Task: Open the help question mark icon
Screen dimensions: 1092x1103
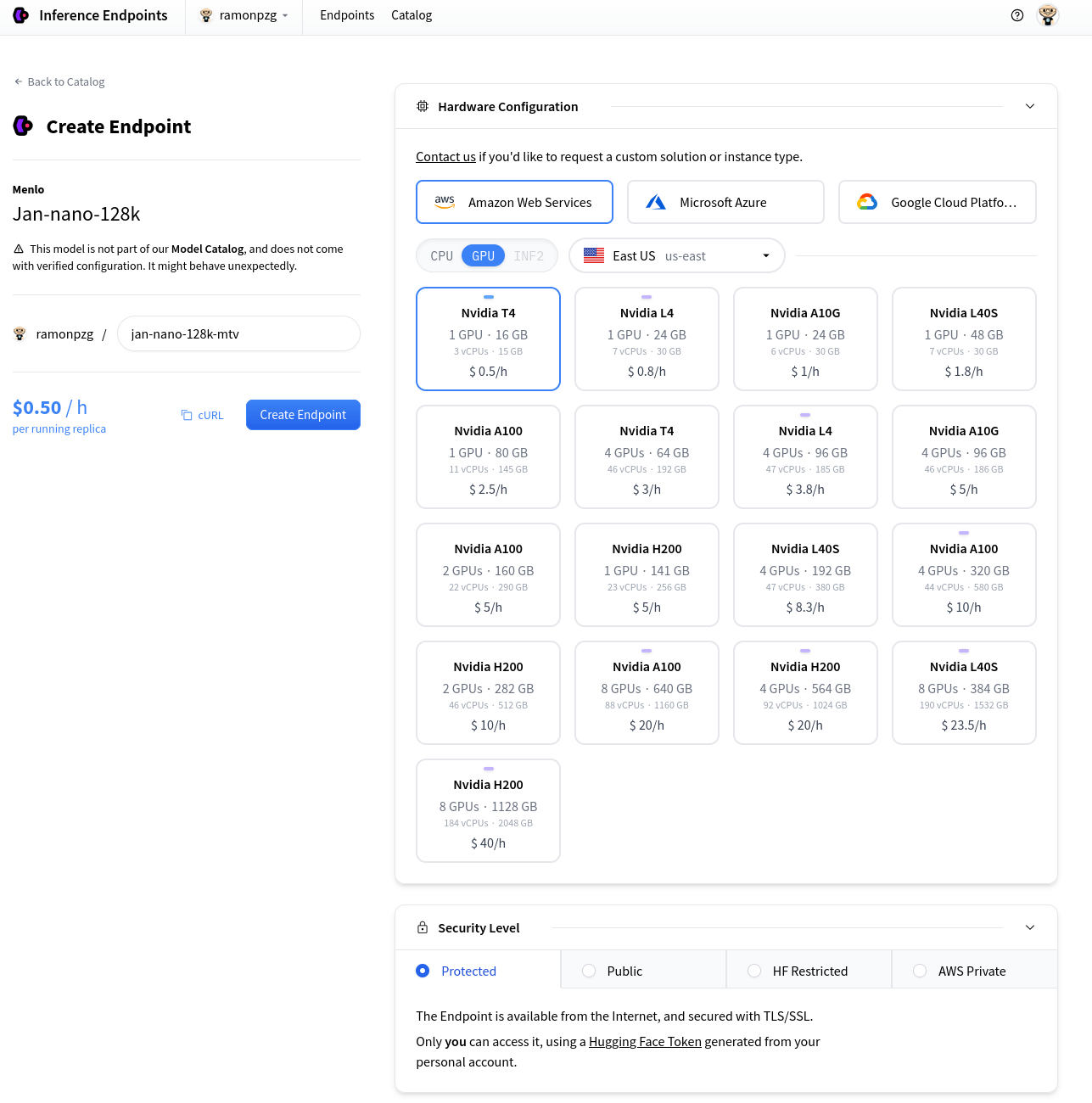Action: coord(1017,15)
